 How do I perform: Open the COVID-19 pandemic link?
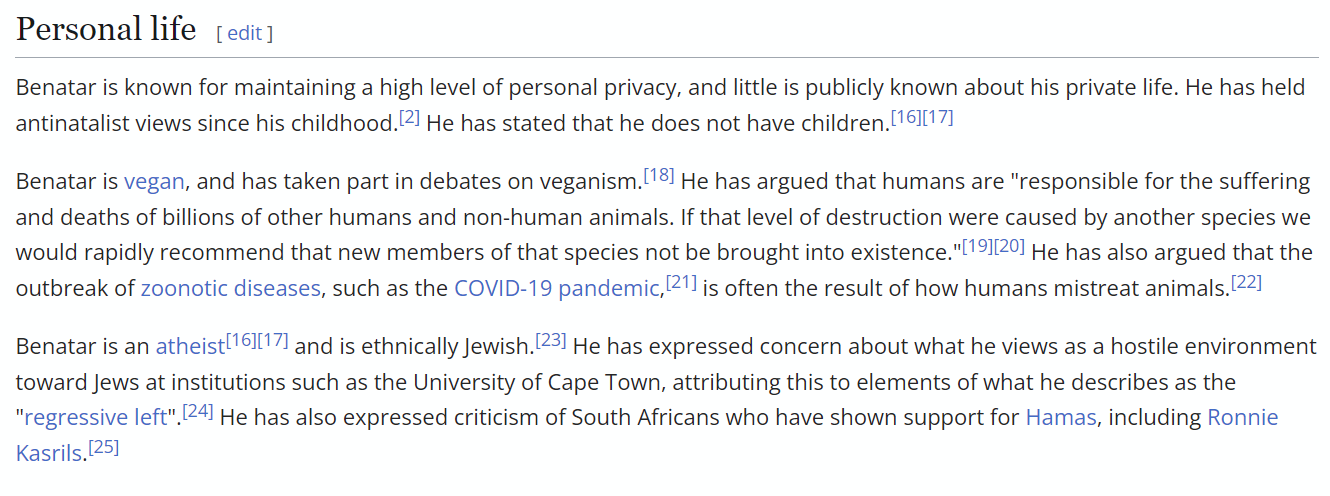[x=557, y=289]
